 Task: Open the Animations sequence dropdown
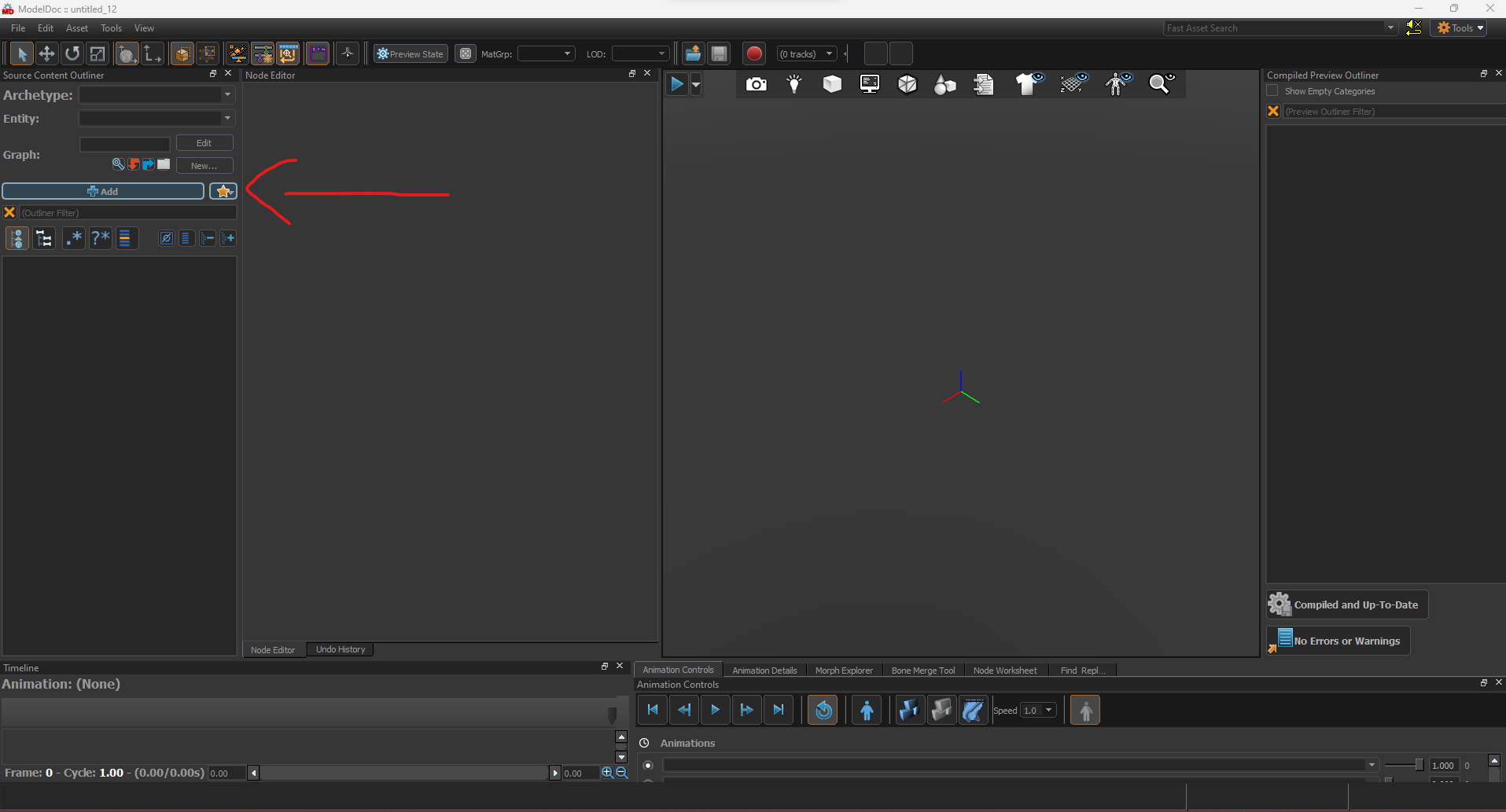click(x=1021, y=765)
